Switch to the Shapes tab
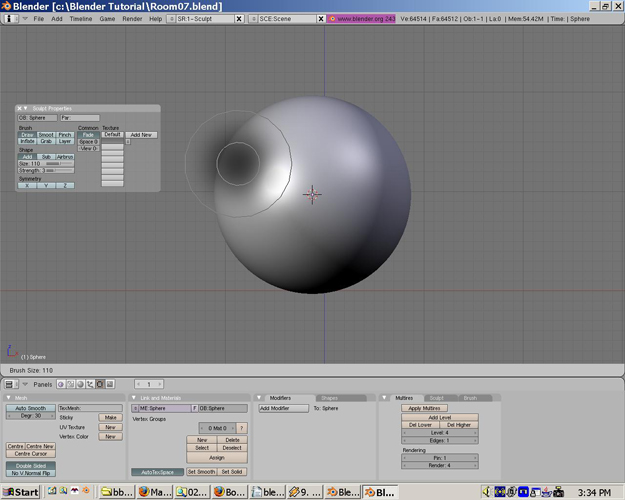Screen dimensions: 625x500 coord(329,398)
